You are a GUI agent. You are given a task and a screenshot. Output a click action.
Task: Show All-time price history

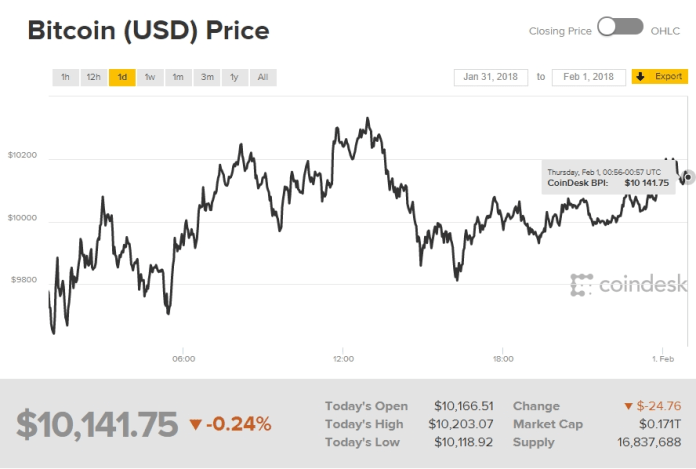click(262, 77)
